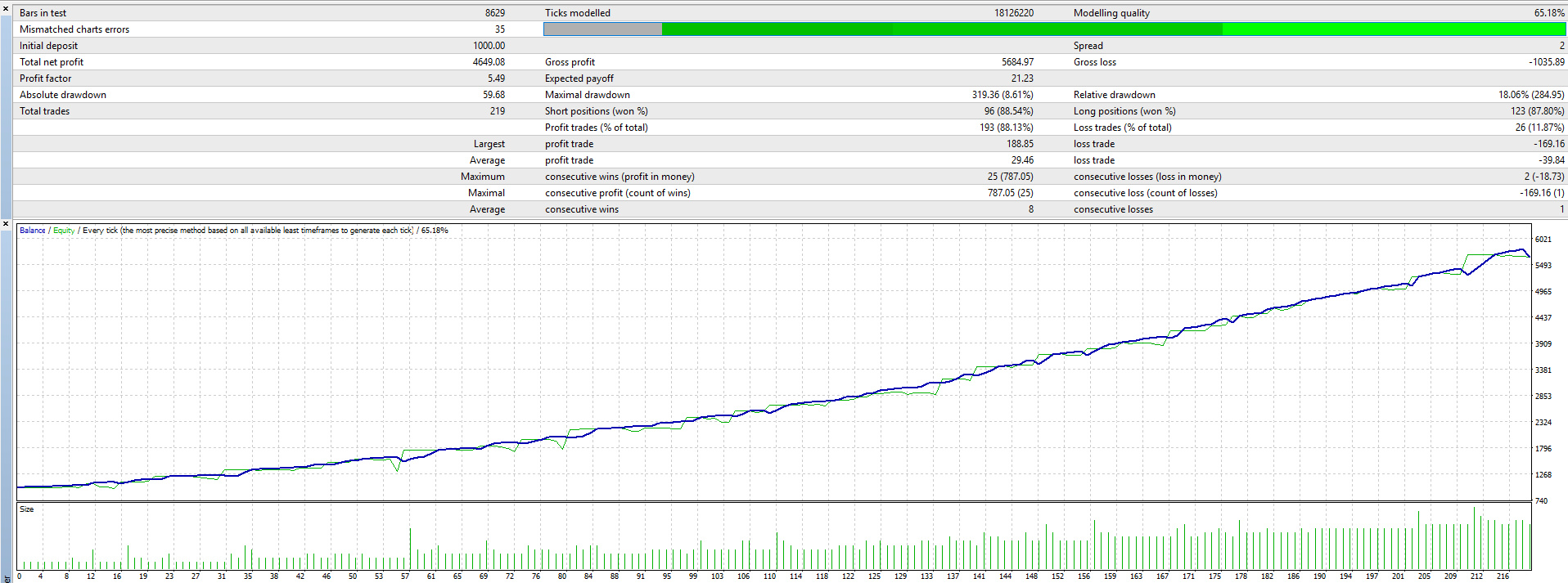Select the average loss trade value -39.84

coord(1552,160)
